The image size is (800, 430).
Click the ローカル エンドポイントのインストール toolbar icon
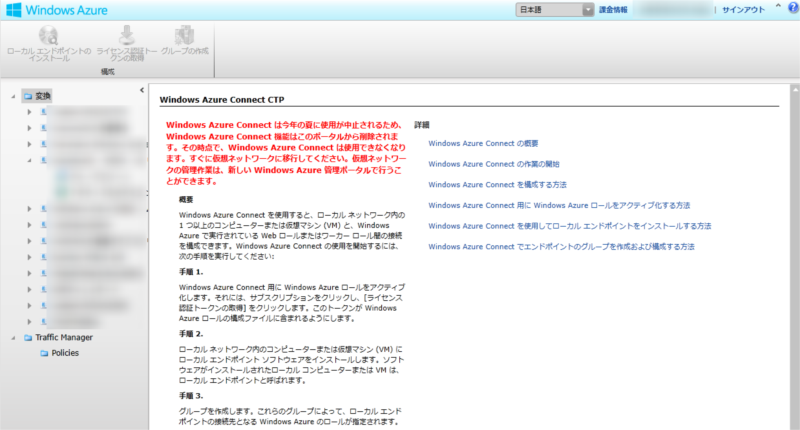pyautogui.click(x=49, y=36)
